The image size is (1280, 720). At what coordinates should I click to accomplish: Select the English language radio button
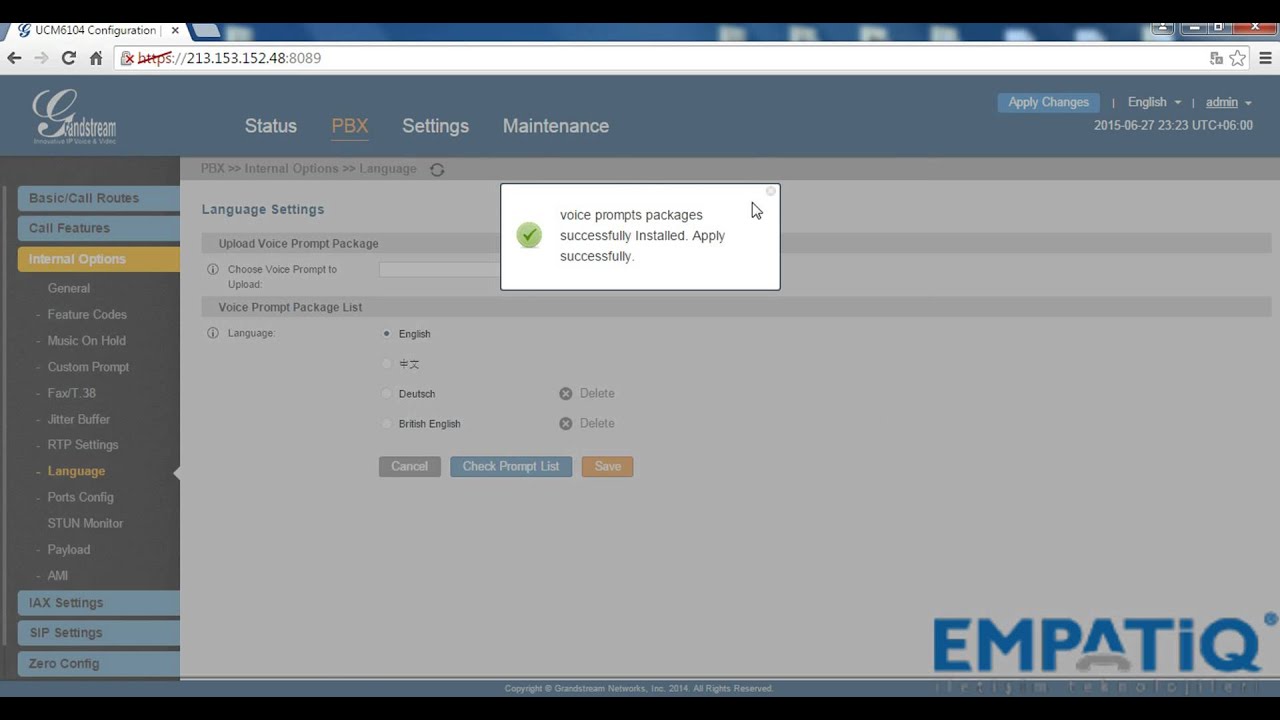coord(387,334)
